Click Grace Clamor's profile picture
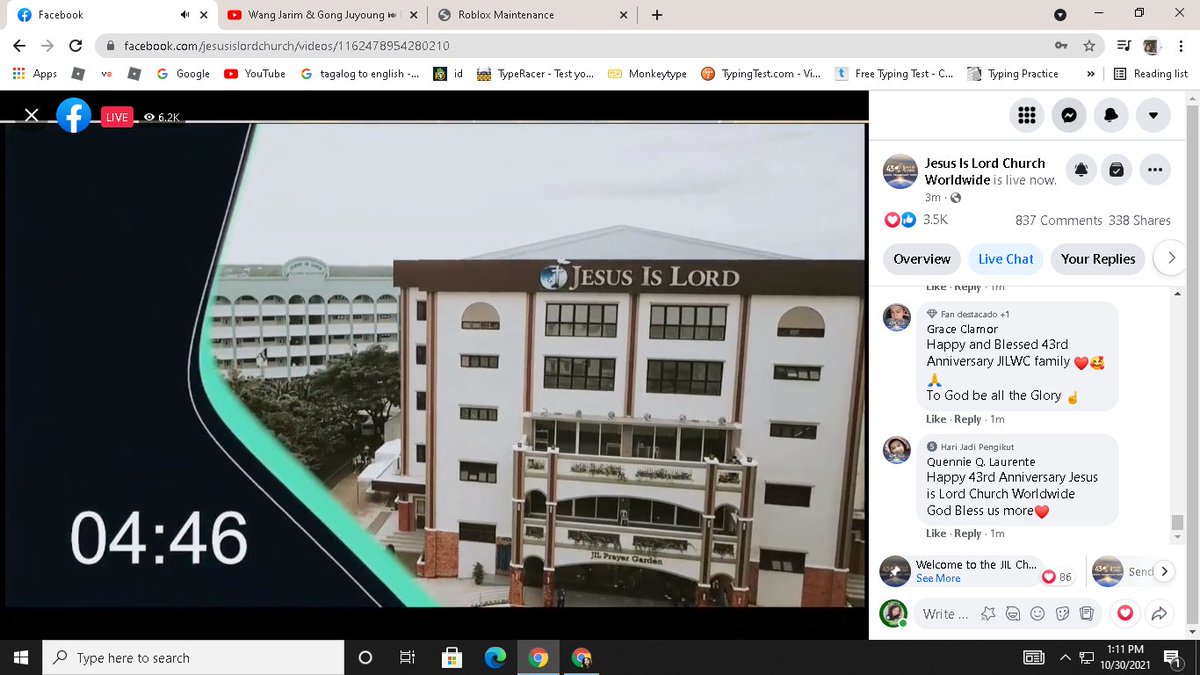The height and width of the screenshot is (675, 1200). (897, 317)
